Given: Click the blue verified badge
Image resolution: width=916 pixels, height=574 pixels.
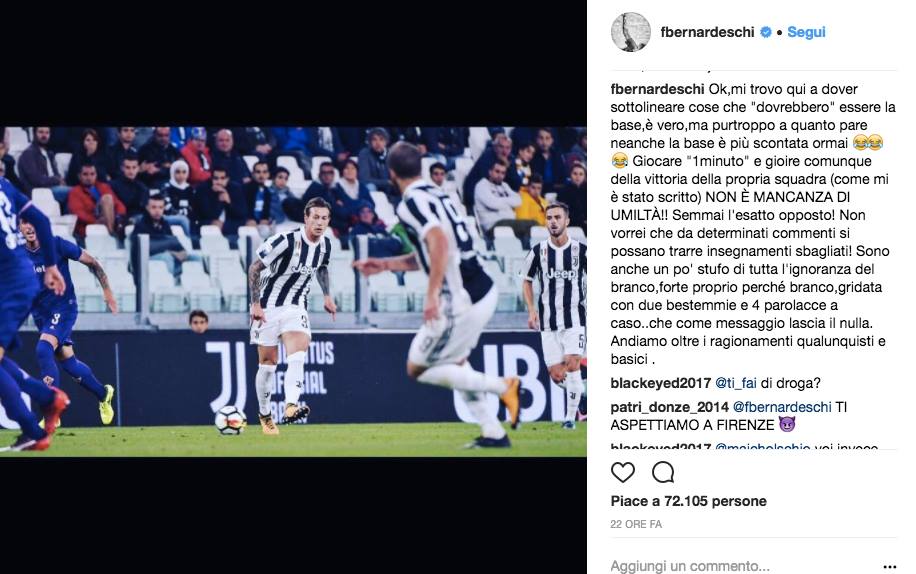Looking at the screenshot, I should [x=766, y=32].
